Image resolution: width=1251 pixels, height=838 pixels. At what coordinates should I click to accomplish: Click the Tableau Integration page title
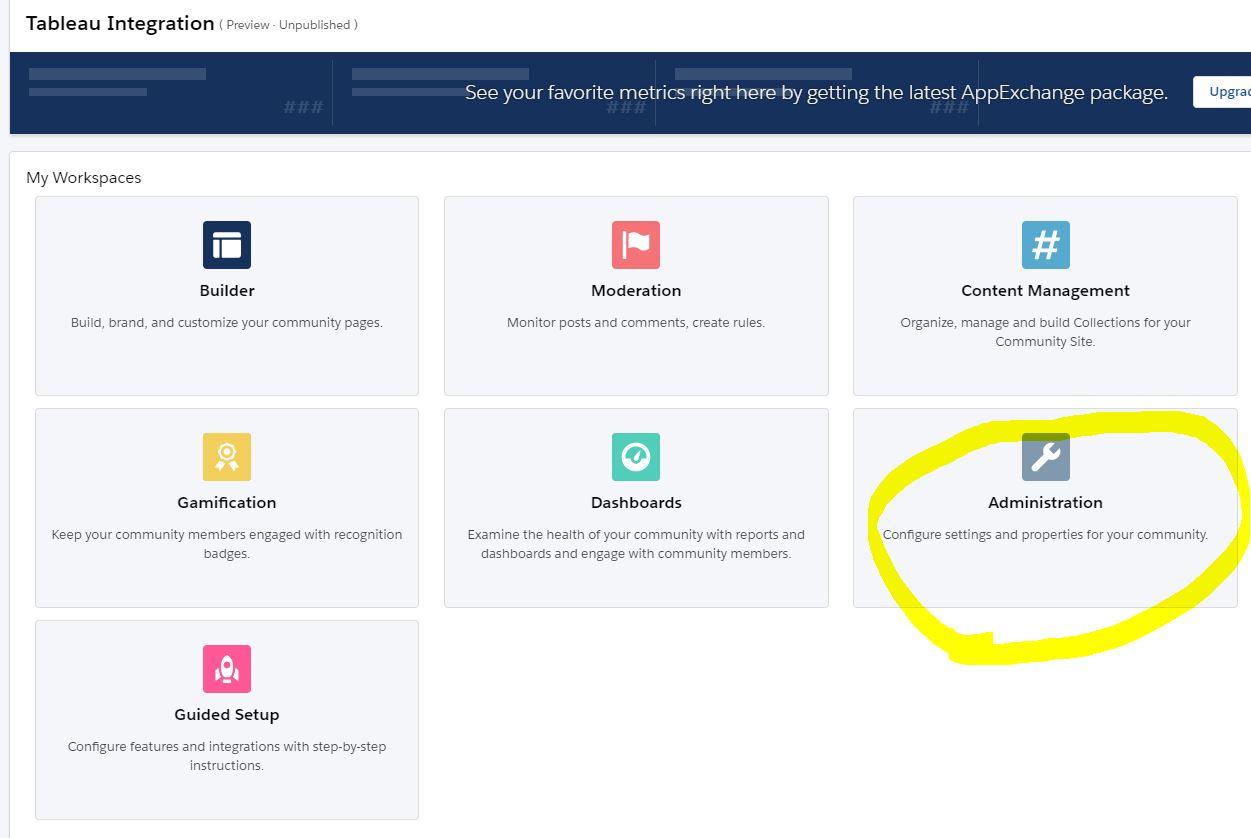(x=120, y=24)
